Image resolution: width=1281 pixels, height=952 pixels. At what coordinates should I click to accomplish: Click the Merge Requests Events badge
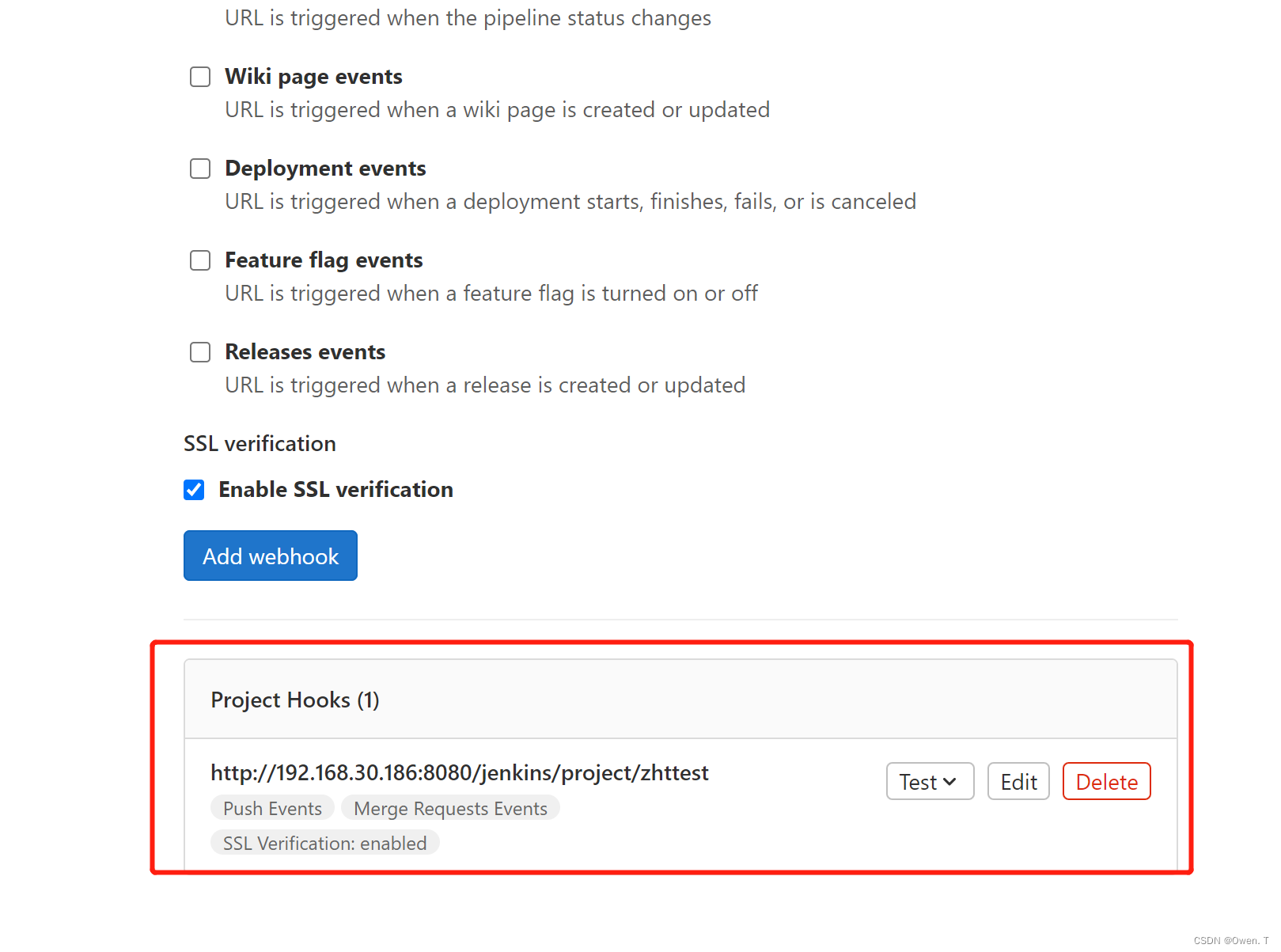(450, 808)
